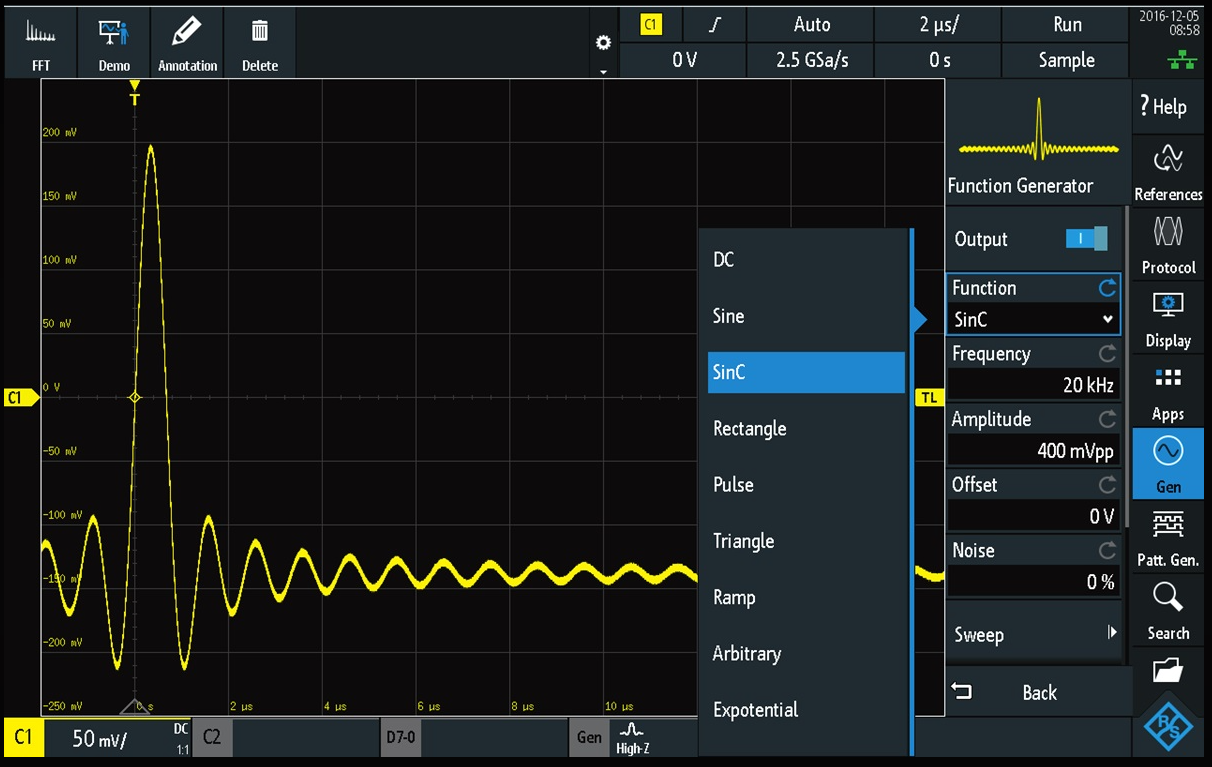Click the Demo icon in toolbar
This screenshot has height=767, width=1212.
114,42
